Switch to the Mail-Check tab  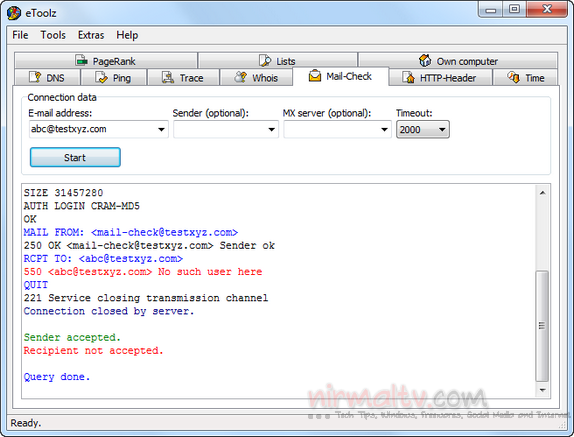tap(341, 76)
